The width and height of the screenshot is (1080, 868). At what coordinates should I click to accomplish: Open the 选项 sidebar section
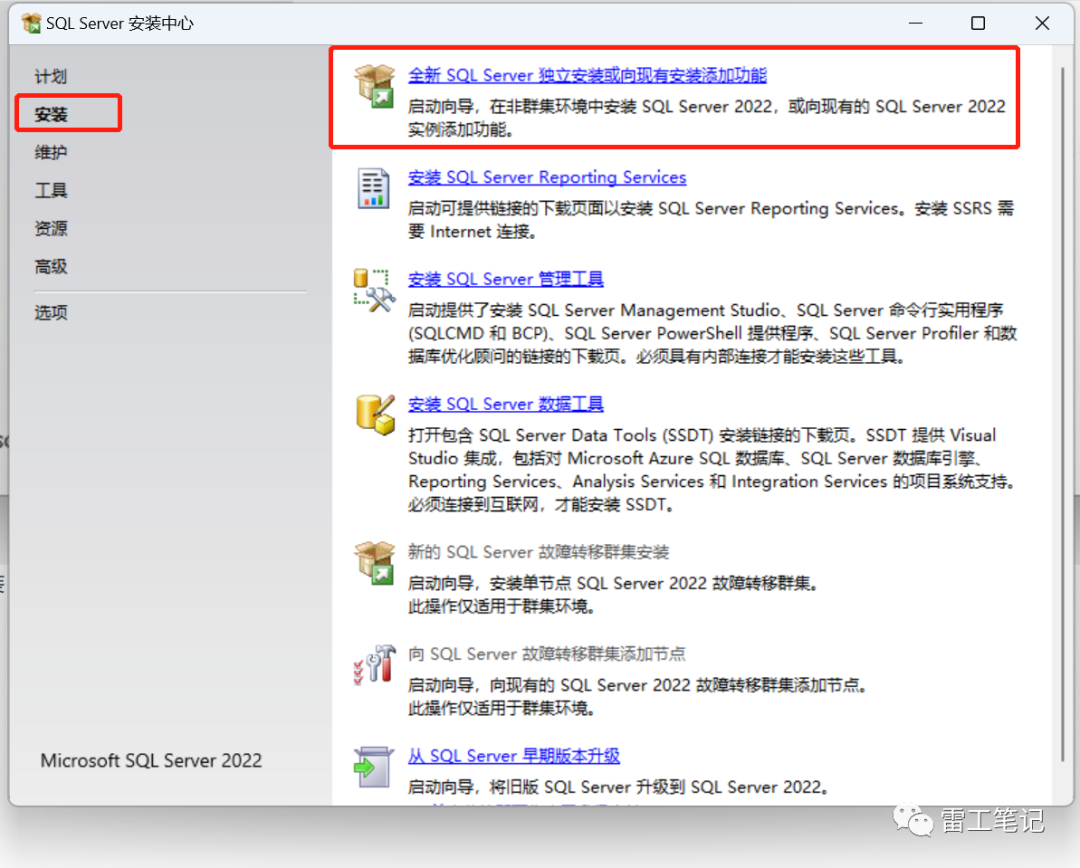pyautogui.click(x=51, y=313)
